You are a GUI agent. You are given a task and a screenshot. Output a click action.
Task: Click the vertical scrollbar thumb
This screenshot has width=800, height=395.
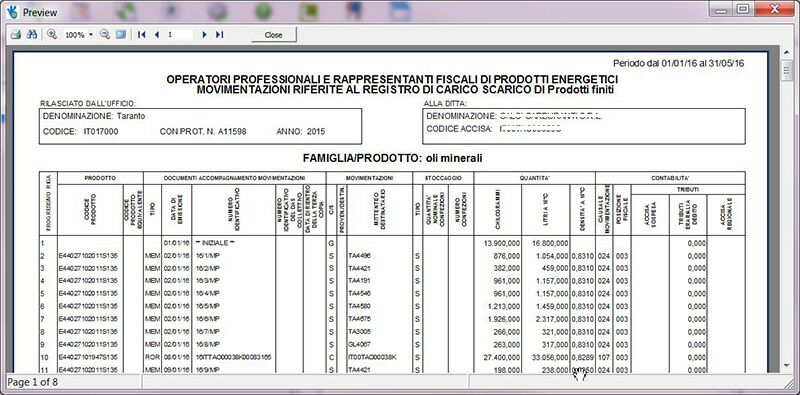(x=786, y=70)
